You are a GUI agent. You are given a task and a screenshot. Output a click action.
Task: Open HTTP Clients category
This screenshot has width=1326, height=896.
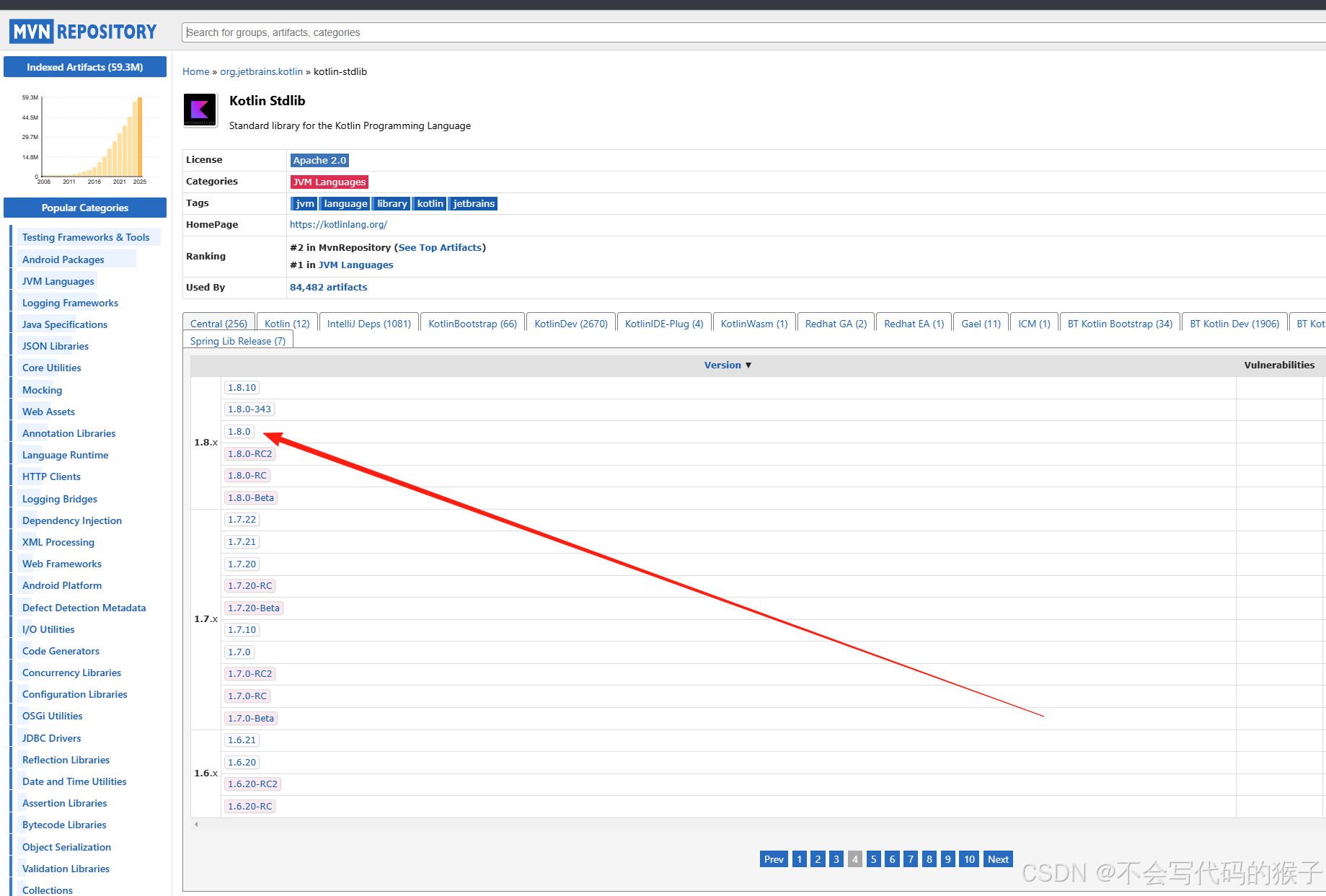pos(51,476)
